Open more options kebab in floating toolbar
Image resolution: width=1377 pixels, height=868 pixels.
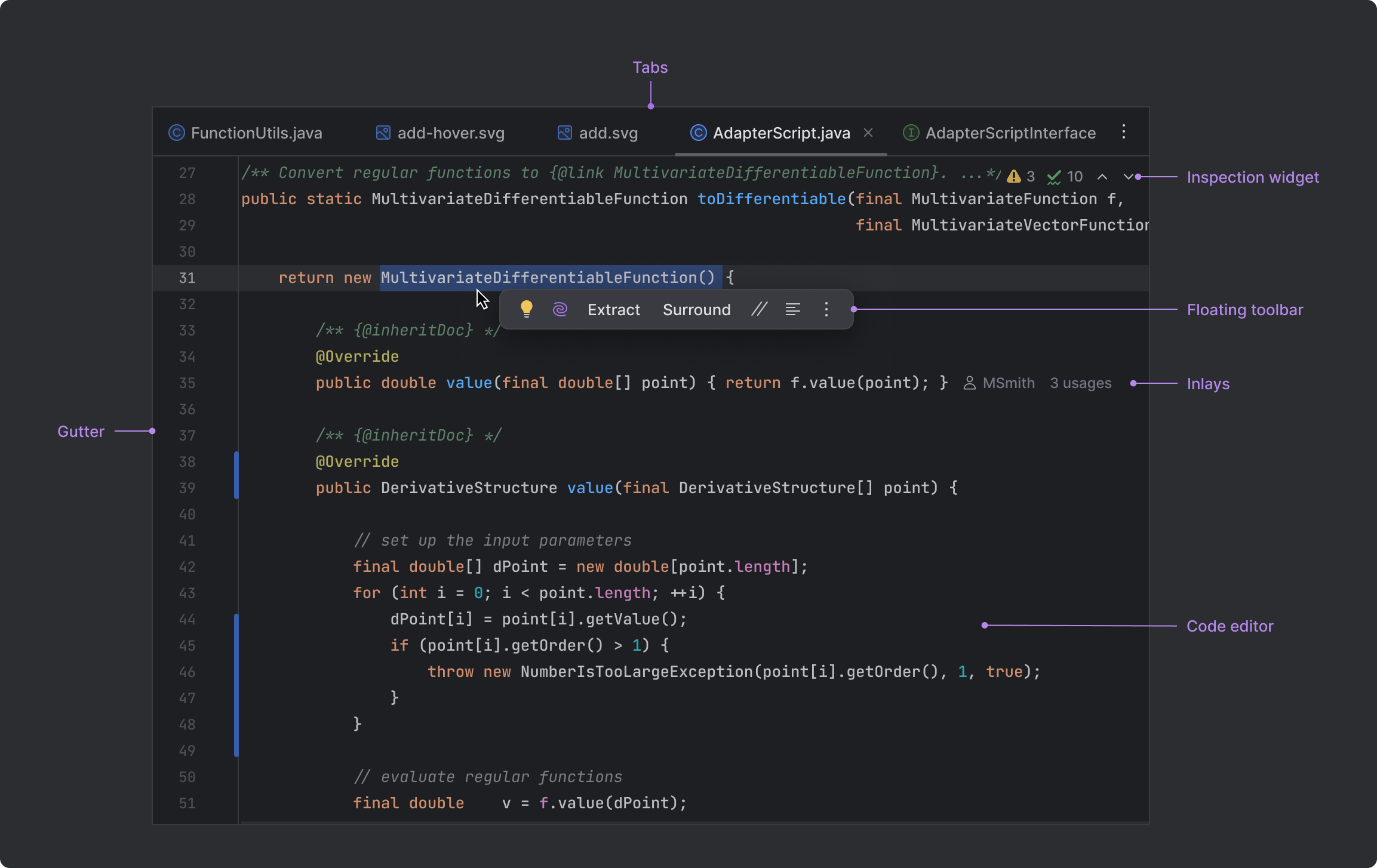[826, 309]
